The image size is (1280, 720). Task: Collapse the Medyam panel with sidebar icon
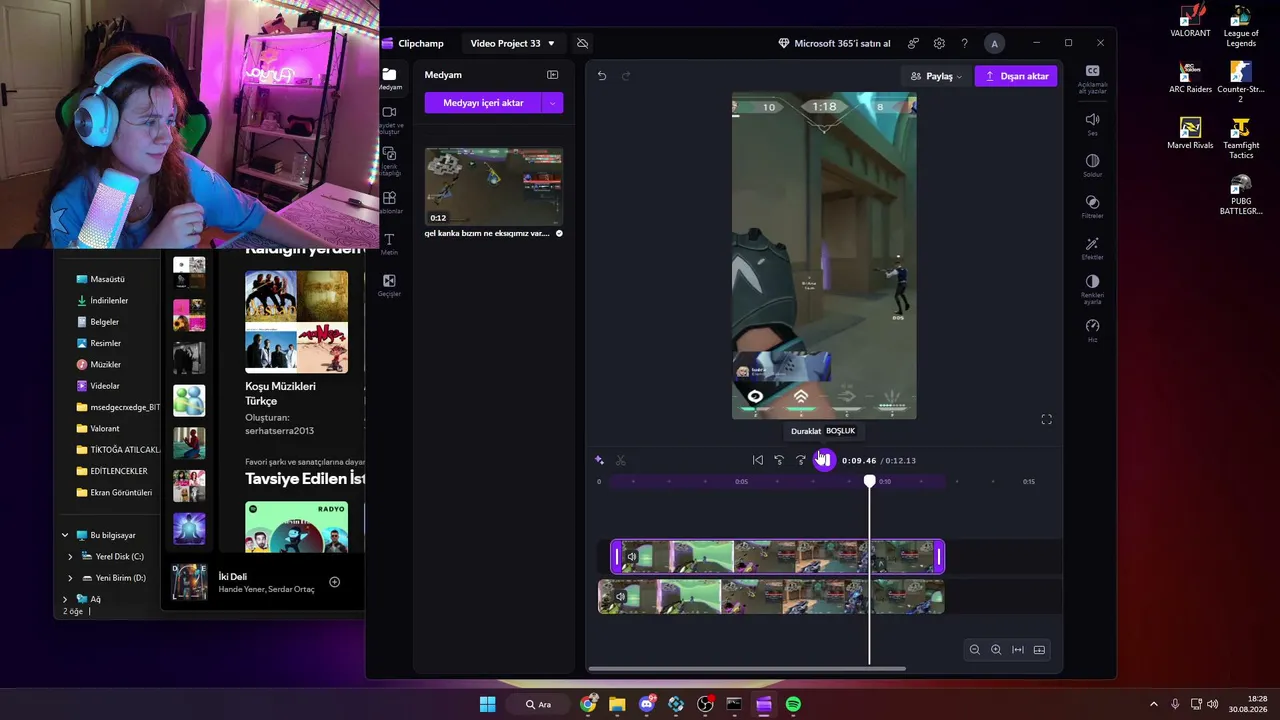[552, 75]
